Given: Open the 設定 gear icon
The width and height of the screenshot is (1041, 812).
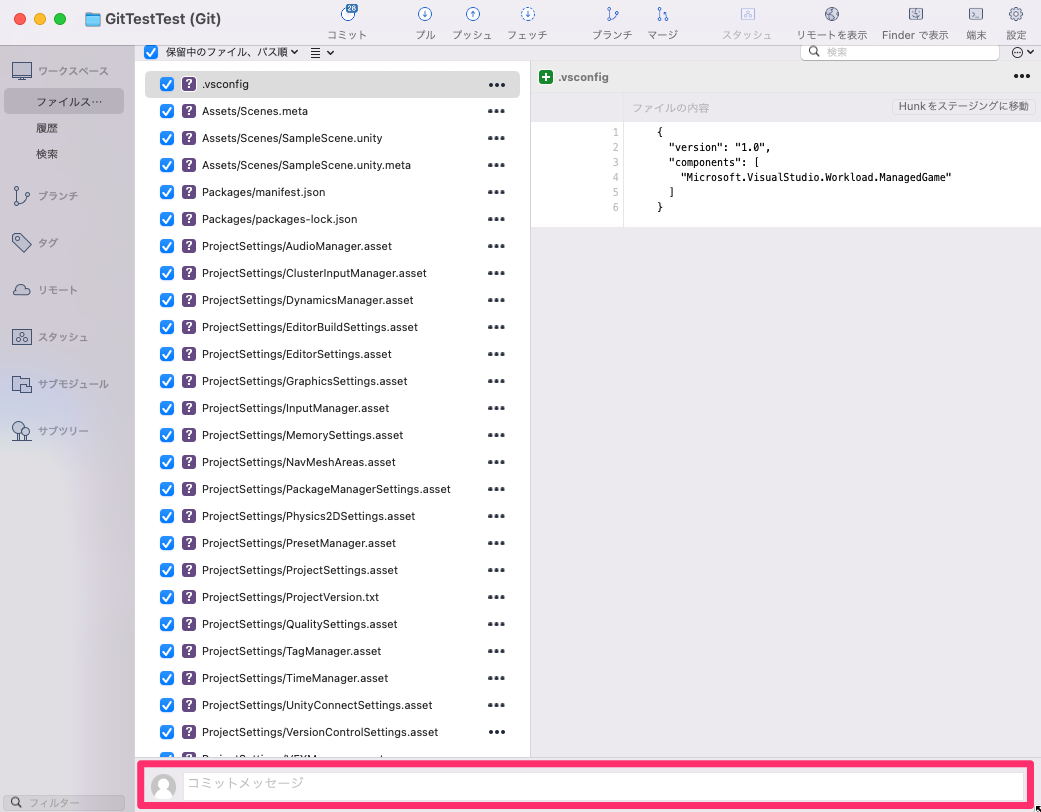Looking at the screenshot, I should click(1016, 14).
